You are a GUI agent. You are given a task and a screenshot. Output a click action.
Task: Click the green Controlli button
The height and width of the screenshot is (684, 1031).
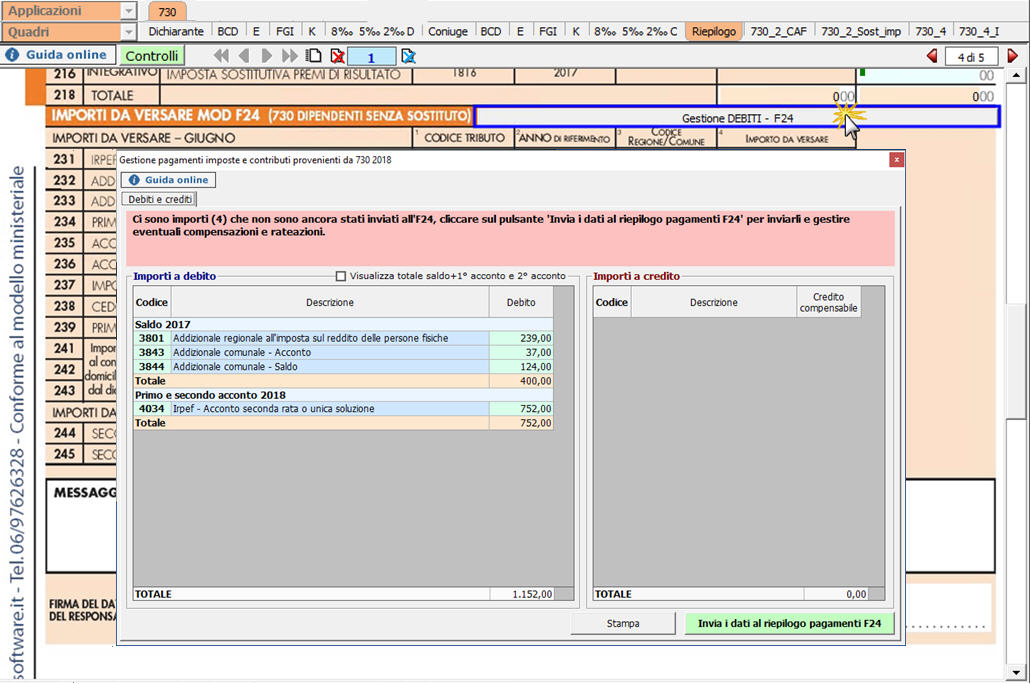[x=152, y=56]
